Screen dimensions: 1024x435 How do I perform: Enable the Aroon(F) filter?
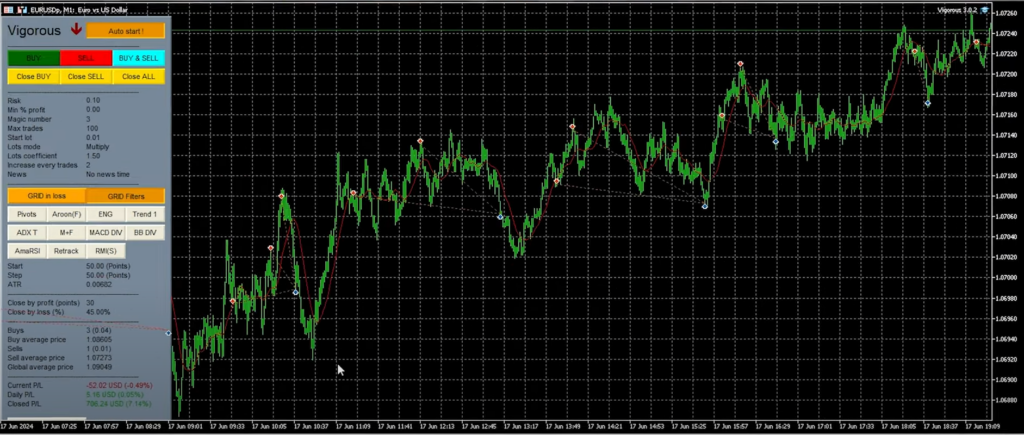coord(65,214)
